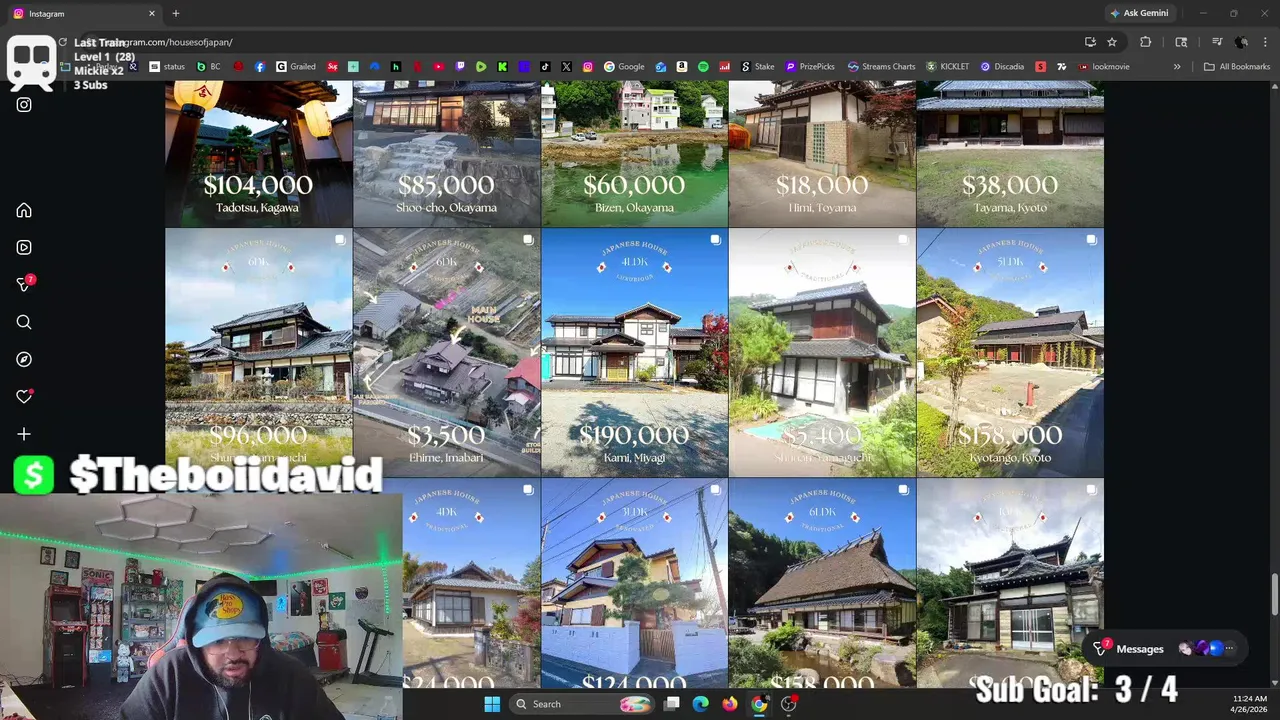Open the lookmovie bookmark
Screen dimensions: 1280x720
click(x=1104, y=67)
